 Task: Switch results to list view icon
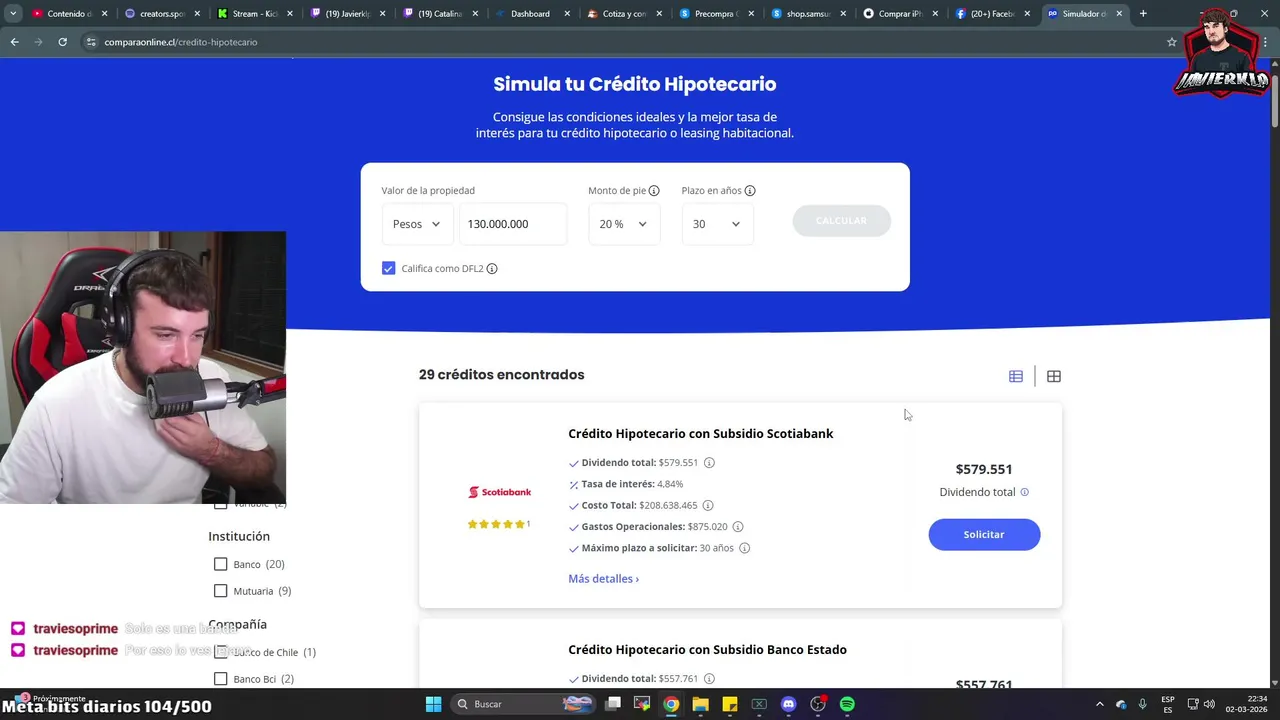point(1016,376)
